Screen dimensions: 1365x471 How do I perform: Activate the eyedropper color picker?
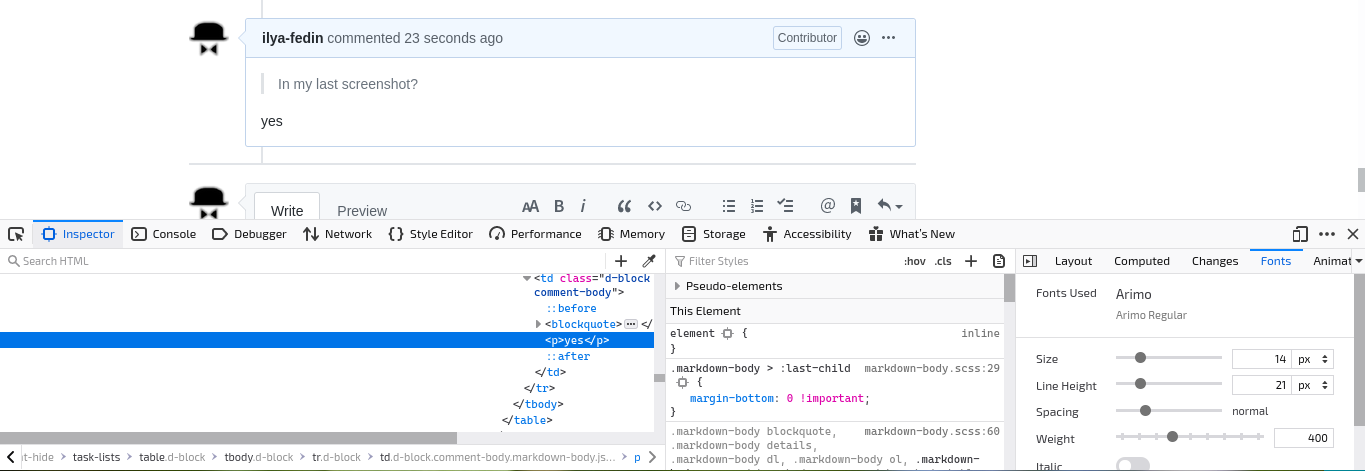point(648,261)
